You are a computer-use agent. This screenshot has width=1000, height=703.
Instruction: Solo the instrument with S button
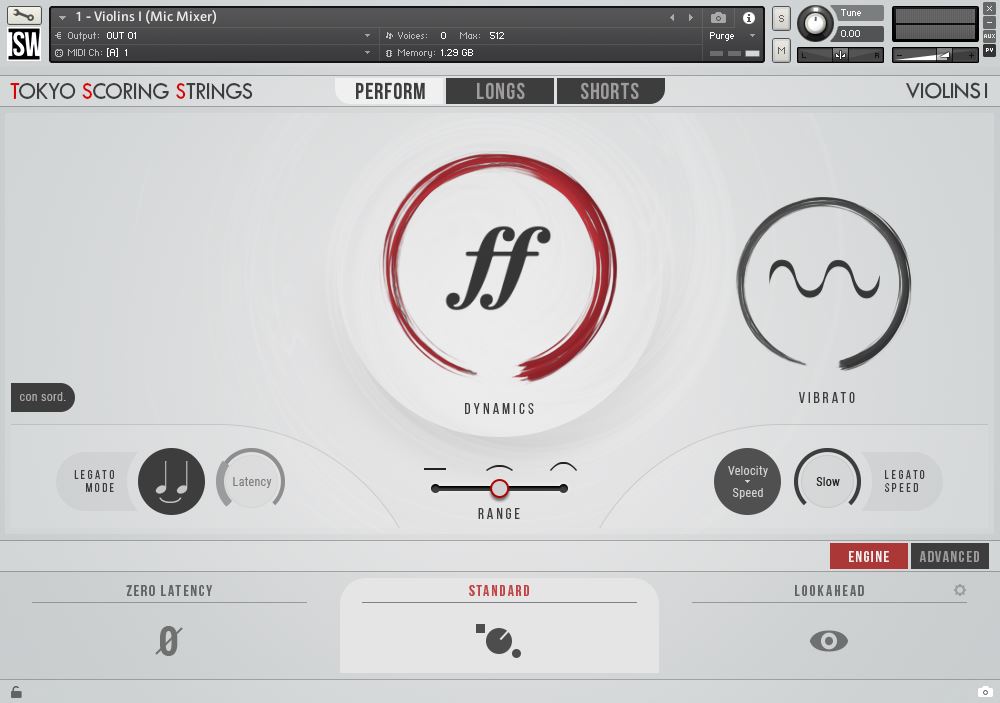tap(781, 18)
